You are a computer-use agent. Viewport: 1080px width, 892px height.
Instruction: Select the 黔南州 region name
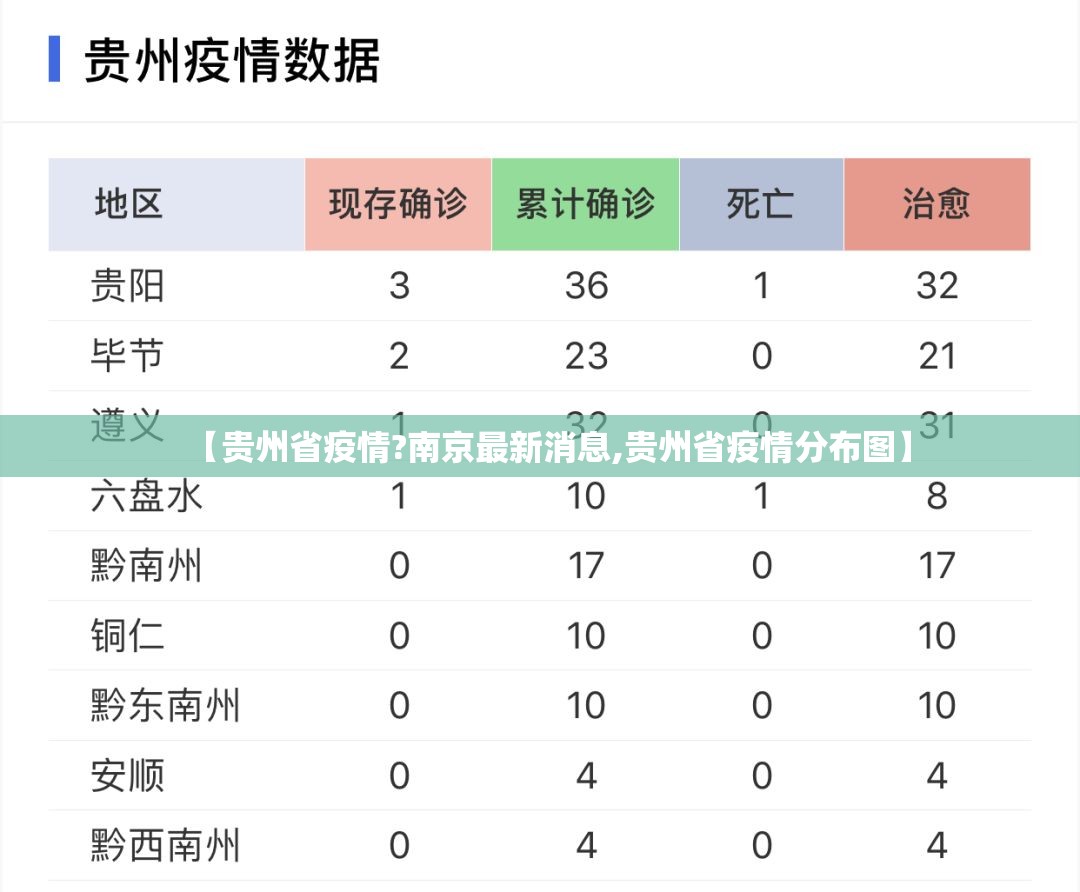tap(146, 566)
